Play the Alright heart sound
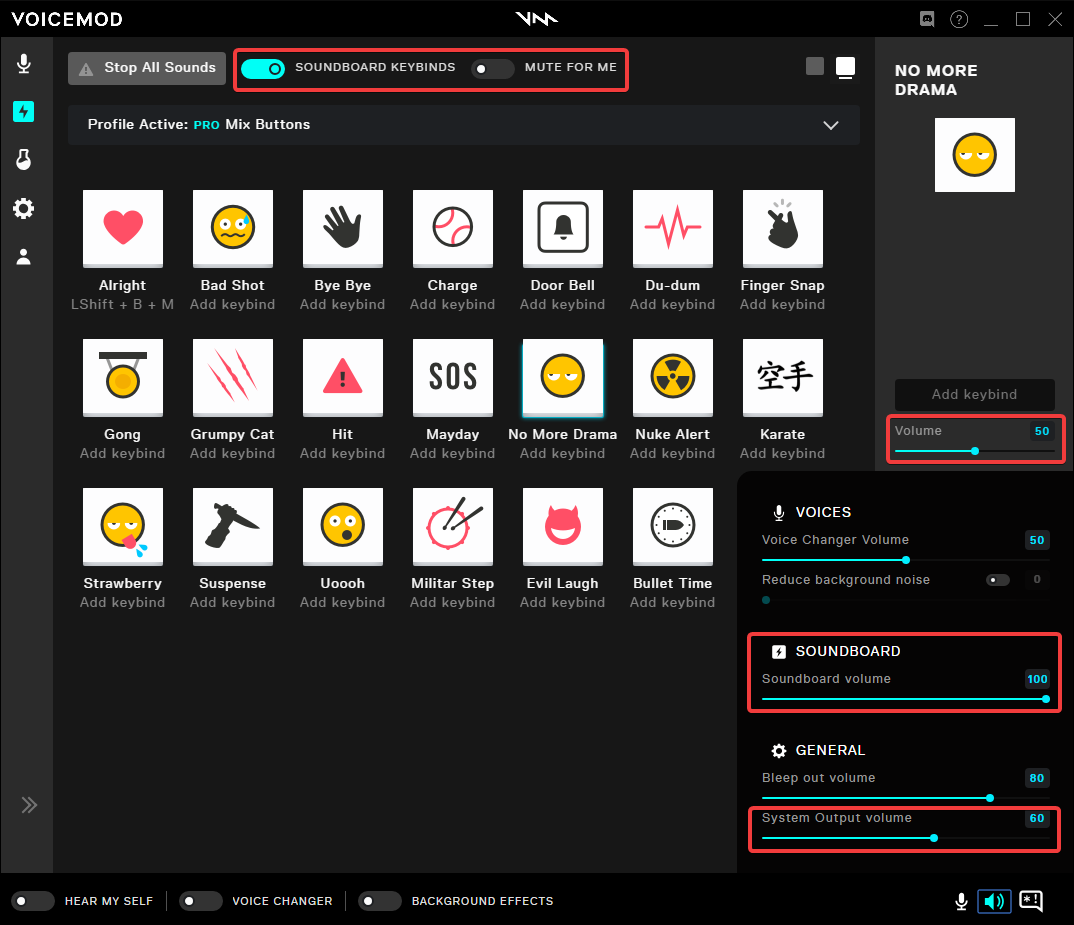The width and height of the screenshot is (1074, 925). (123, 229)
